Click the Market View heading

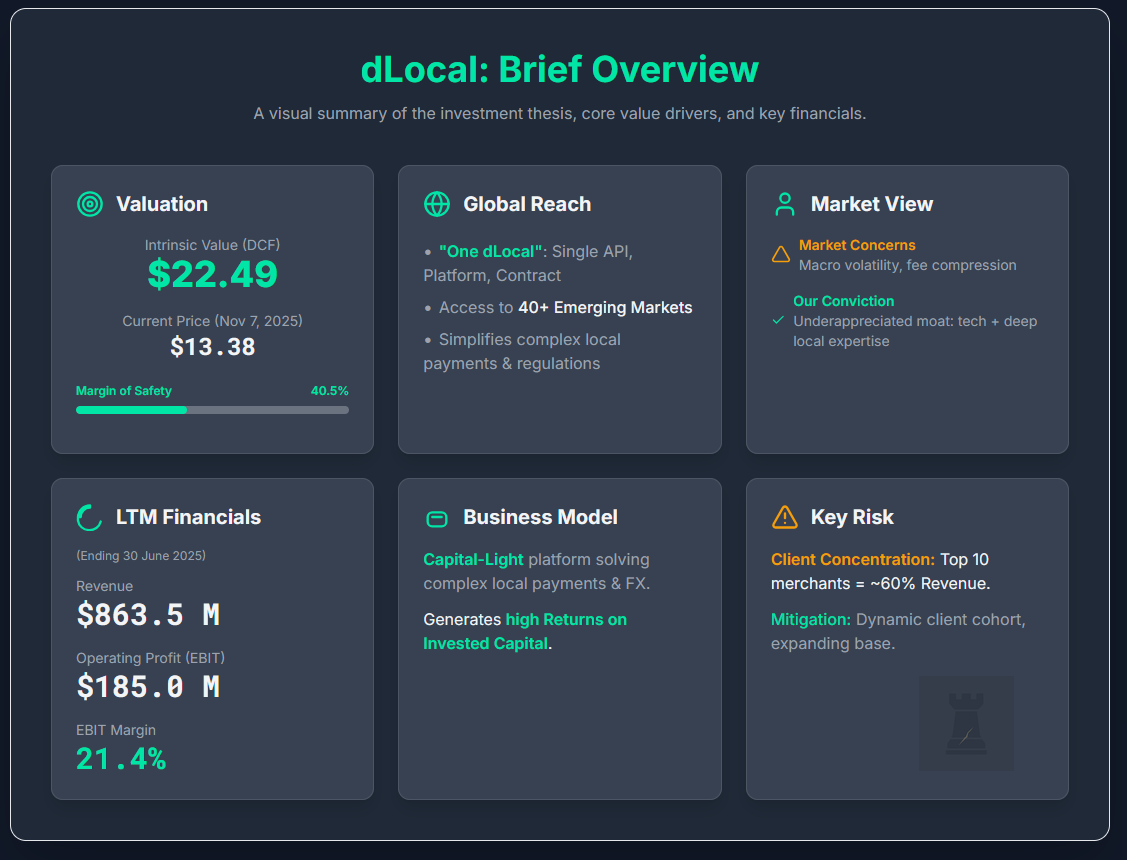point(872,204)
